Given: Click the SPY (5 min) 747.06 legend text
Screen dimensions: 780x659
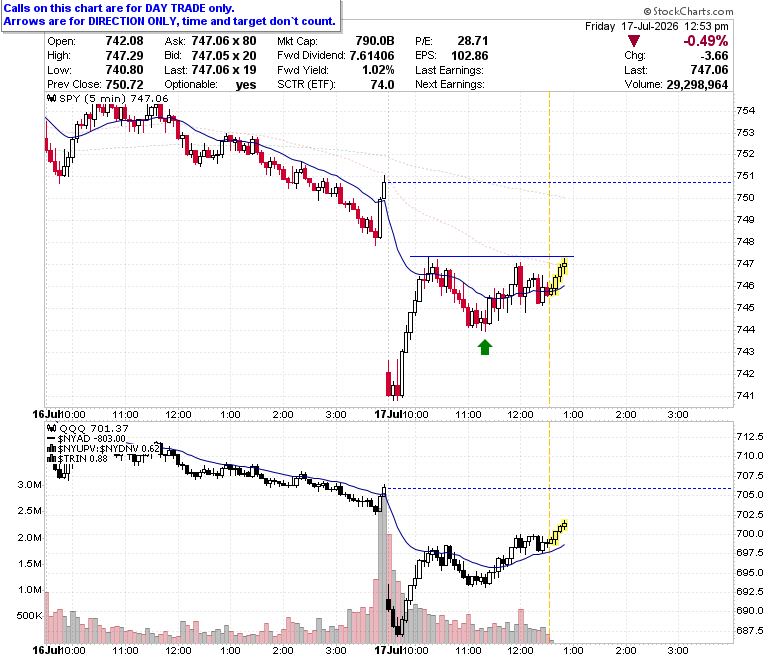Looking at the screenshot, I should point(113,98).
